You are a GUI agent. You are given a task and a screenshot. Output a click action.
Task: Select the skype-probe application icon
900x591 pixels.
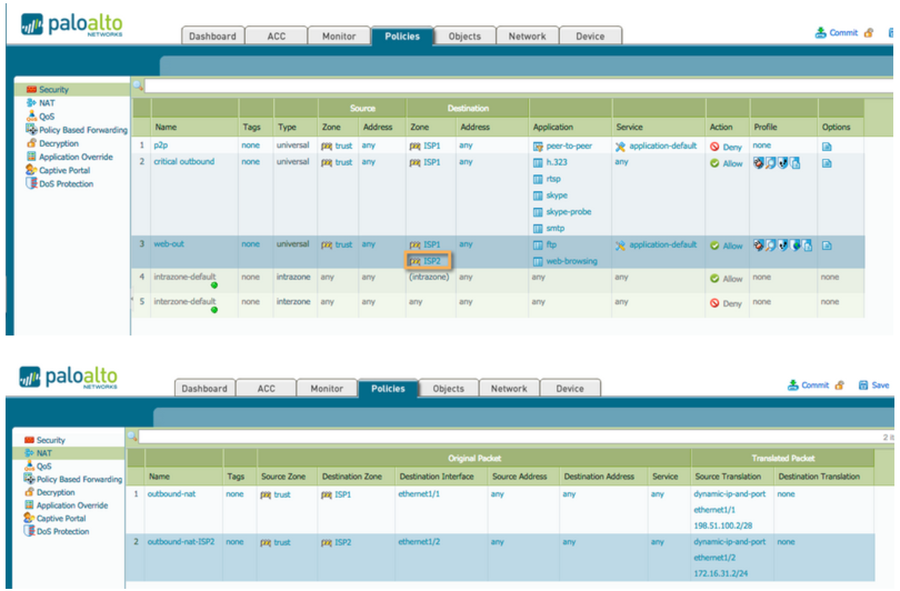coord(537,212)
